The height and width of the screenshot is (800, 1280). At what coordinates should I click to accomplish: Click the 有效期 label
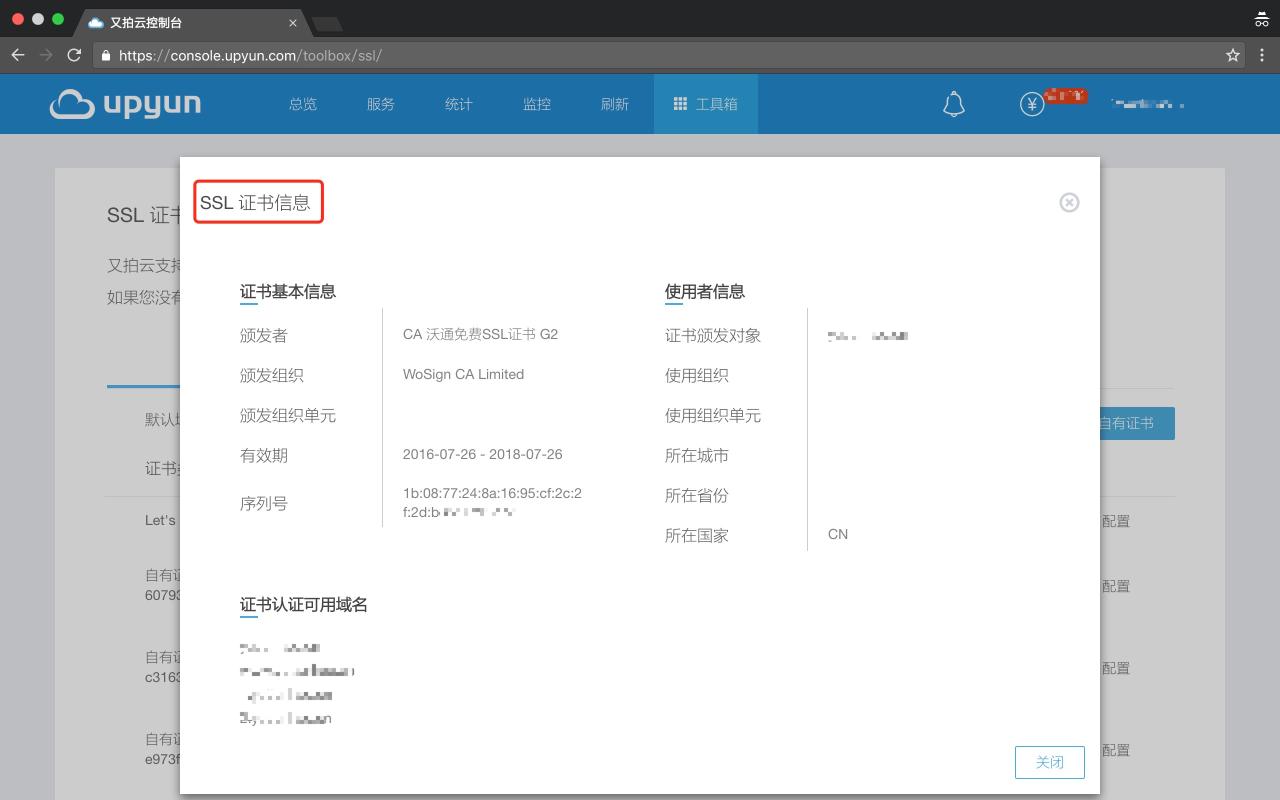(x=264, y=455)
